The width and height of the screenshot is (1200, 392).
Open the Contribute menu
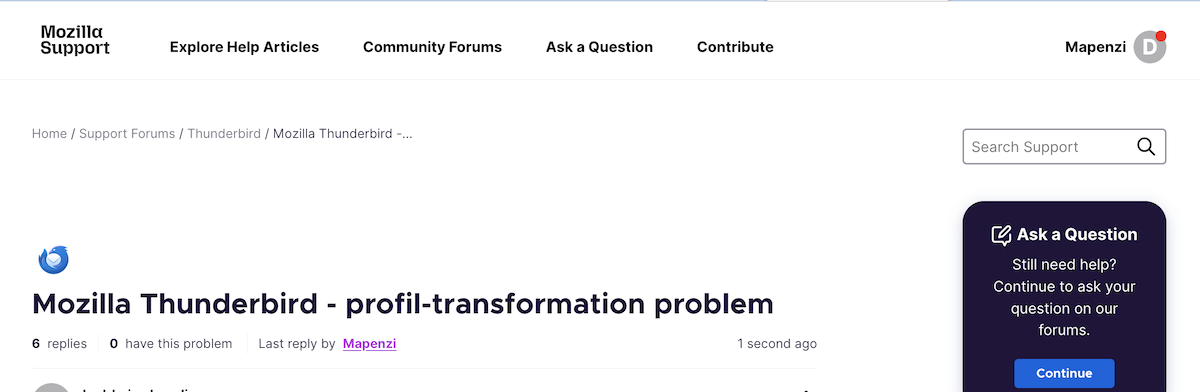[735, 47]
